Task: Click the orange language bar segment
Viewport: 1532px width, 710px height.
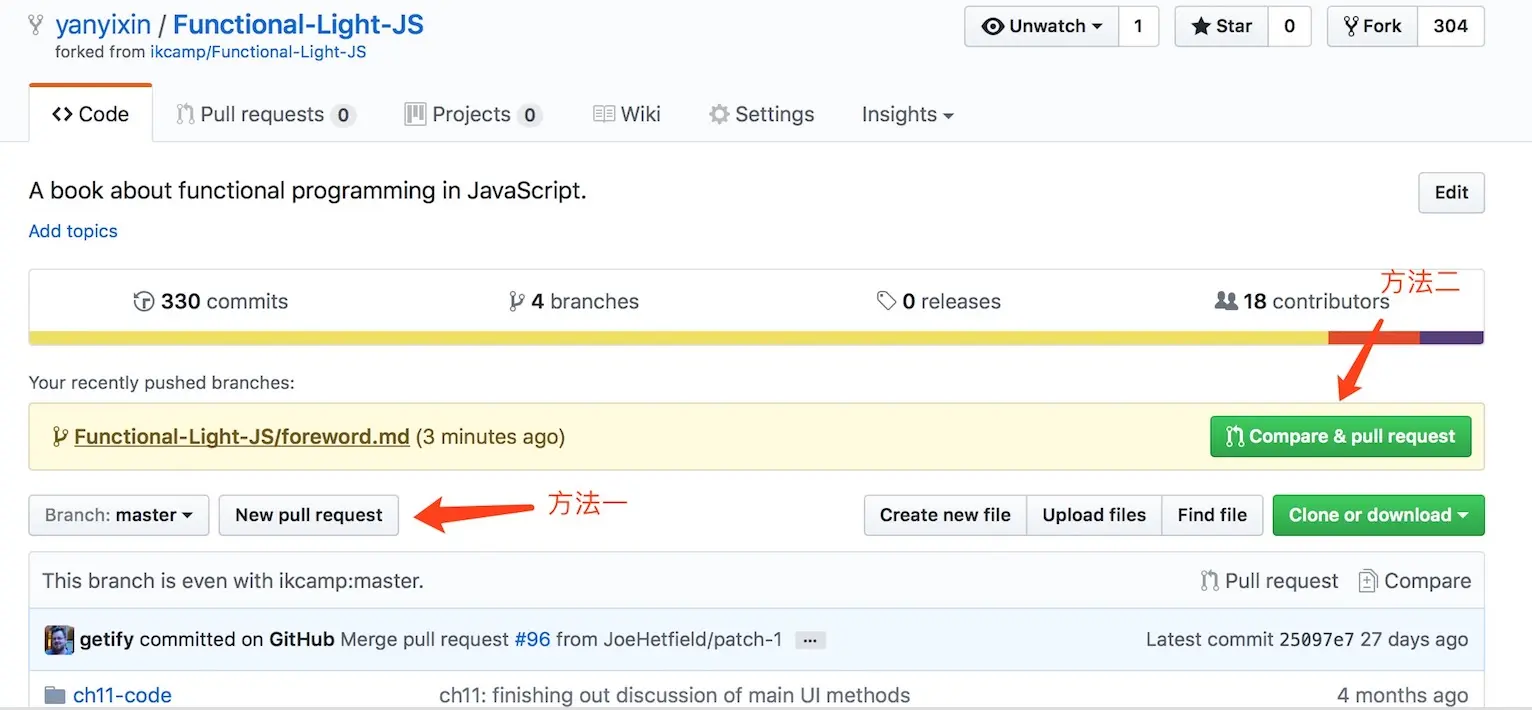Action: pyautogui.click(x=1374, y=337)
